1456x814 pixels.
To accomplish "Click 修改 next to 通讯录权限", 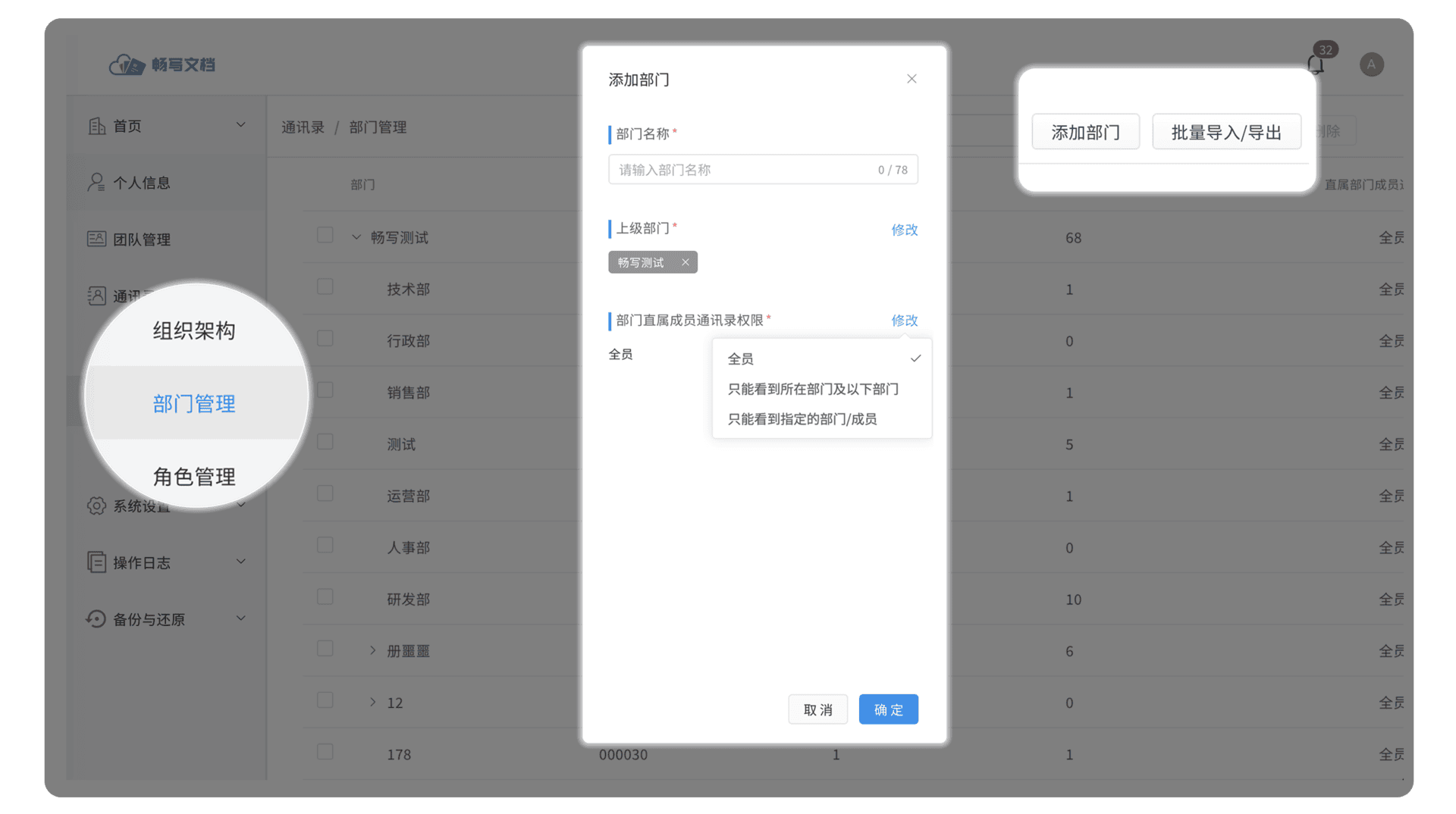I will point(904,321).
